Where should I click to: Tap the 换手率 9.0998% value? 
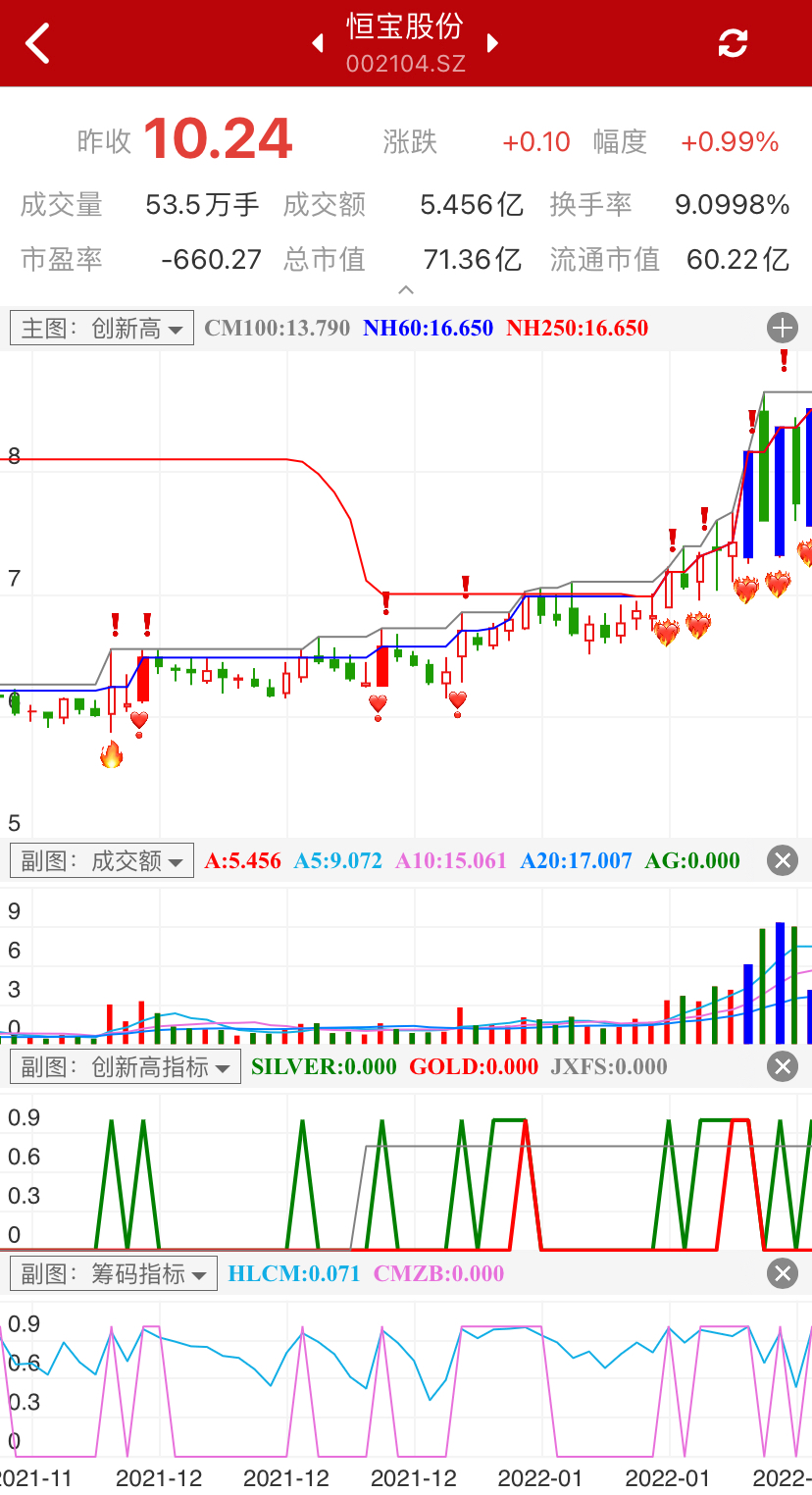click(732, 204)
